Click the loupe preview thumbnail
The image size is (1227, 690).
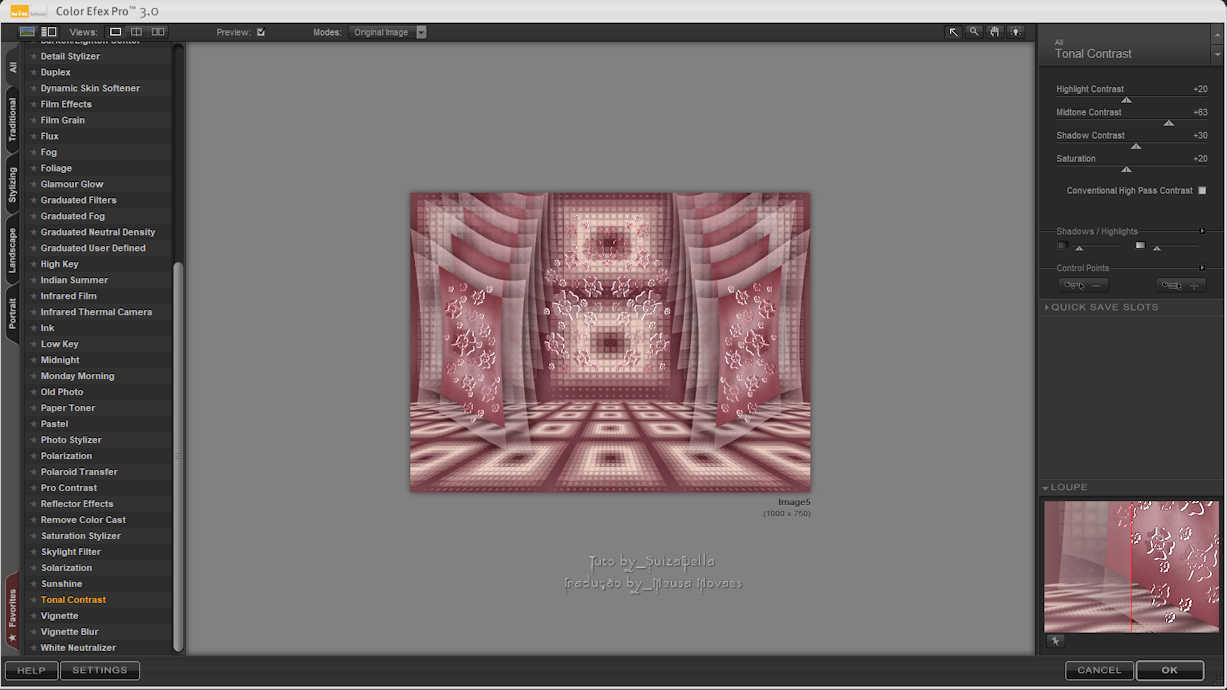[1131, 566]
